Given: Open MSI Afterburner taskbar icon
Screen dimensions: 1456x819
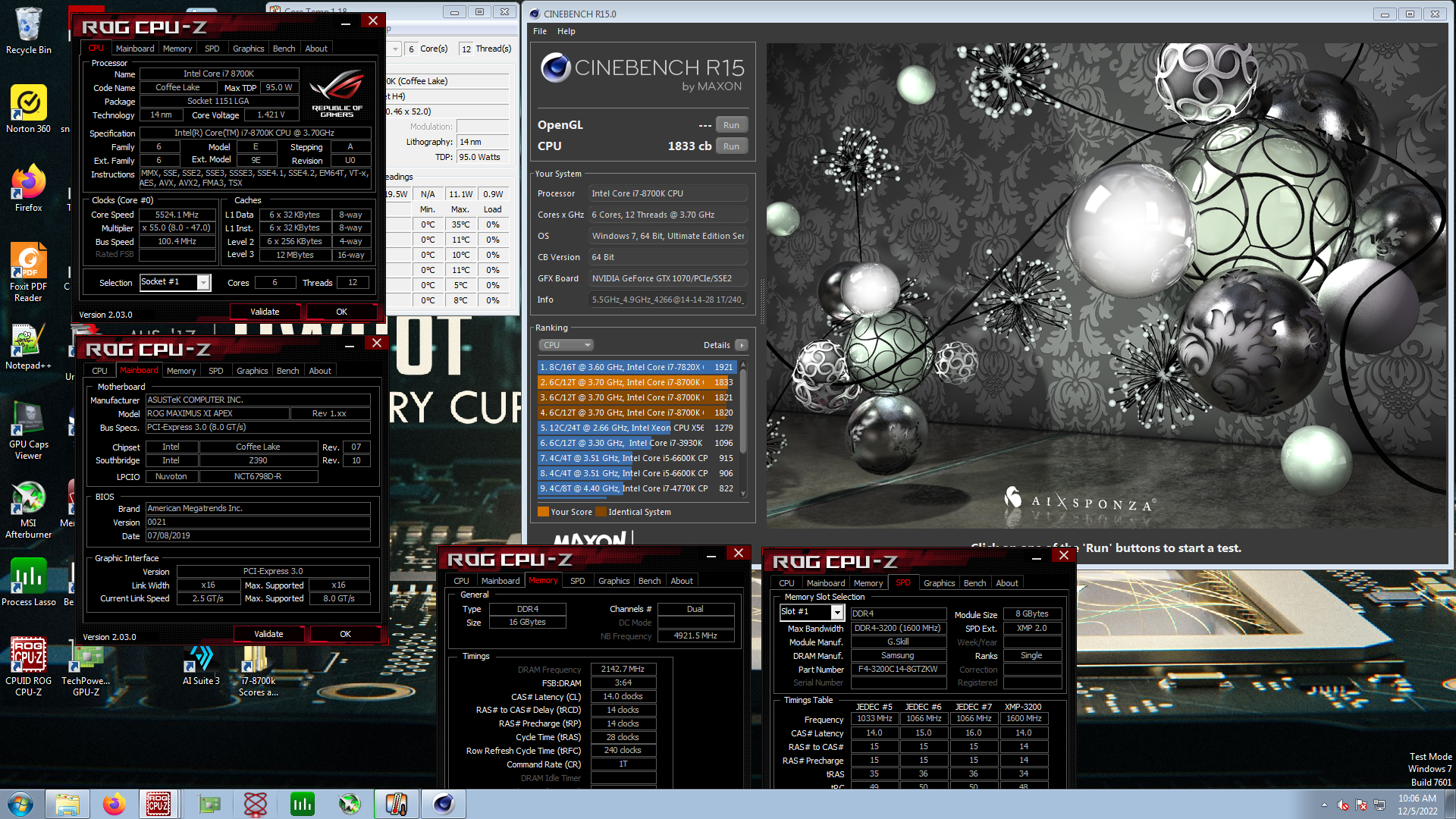Looking at the screenshot, I should [x=350, y=804].
